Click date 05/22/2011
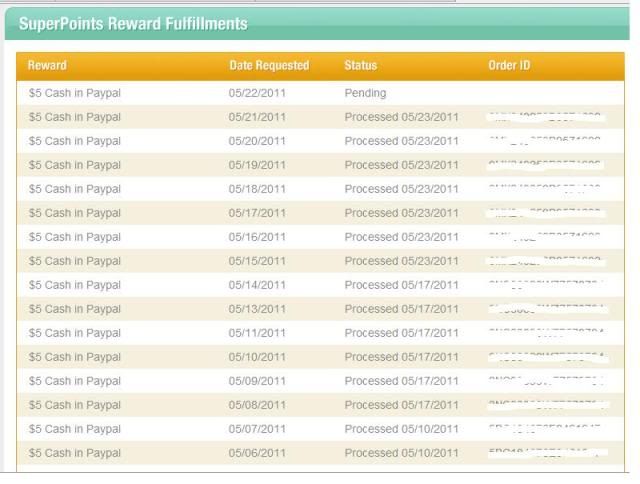640x484 pixels. pos(257,93)
